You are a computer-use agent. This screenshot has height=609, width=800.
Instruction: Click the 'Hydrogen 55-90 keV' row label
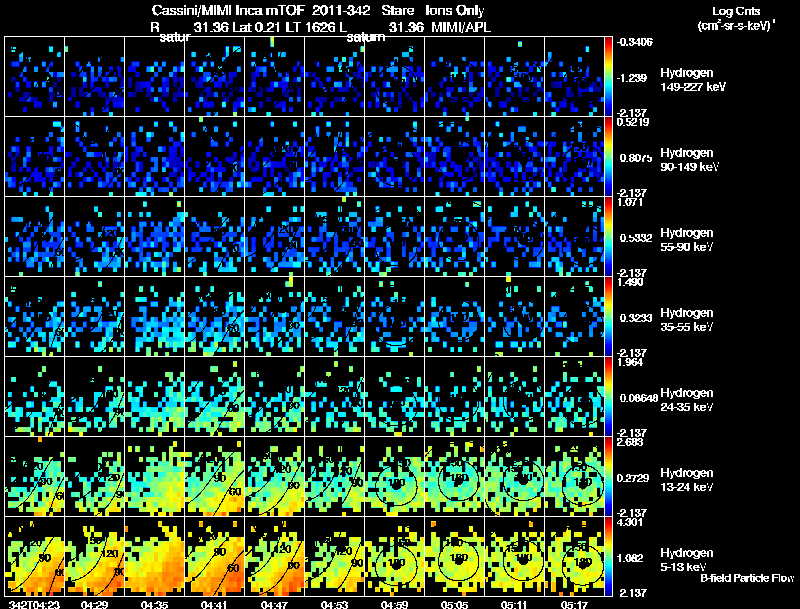[687, 240]
